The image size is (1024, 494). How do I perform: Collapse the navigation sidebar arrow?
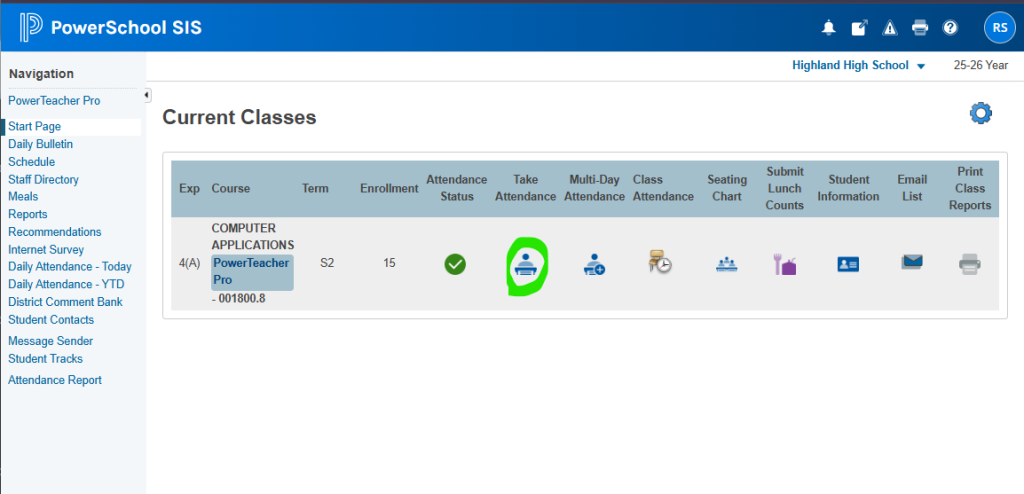pos(148,95)
